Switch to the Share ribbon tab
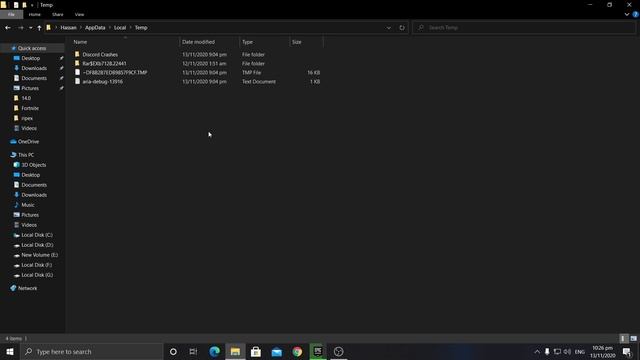Screen dimensions: 640x360 (58, 14)
